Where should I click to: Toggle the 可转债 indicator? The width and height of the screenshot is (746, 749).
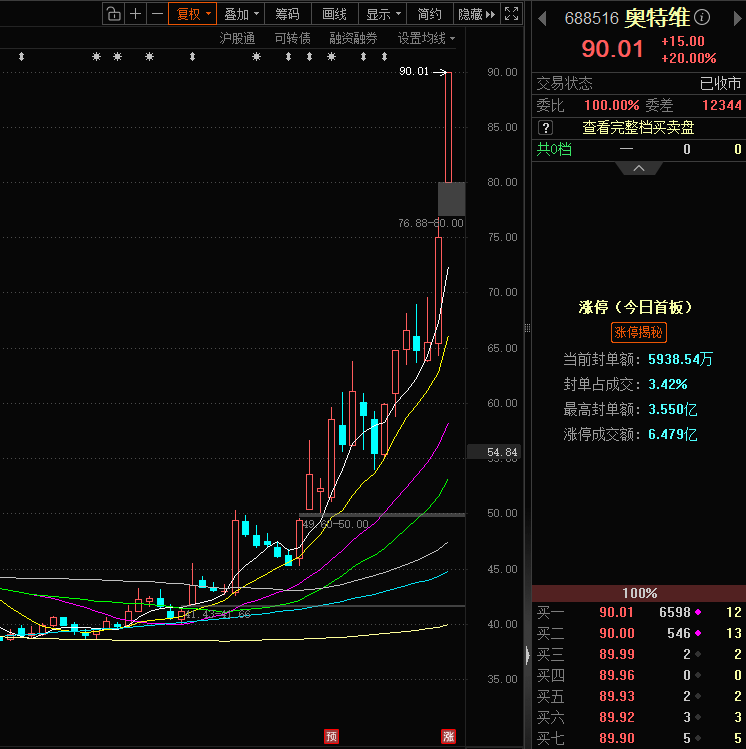point(292,38)
